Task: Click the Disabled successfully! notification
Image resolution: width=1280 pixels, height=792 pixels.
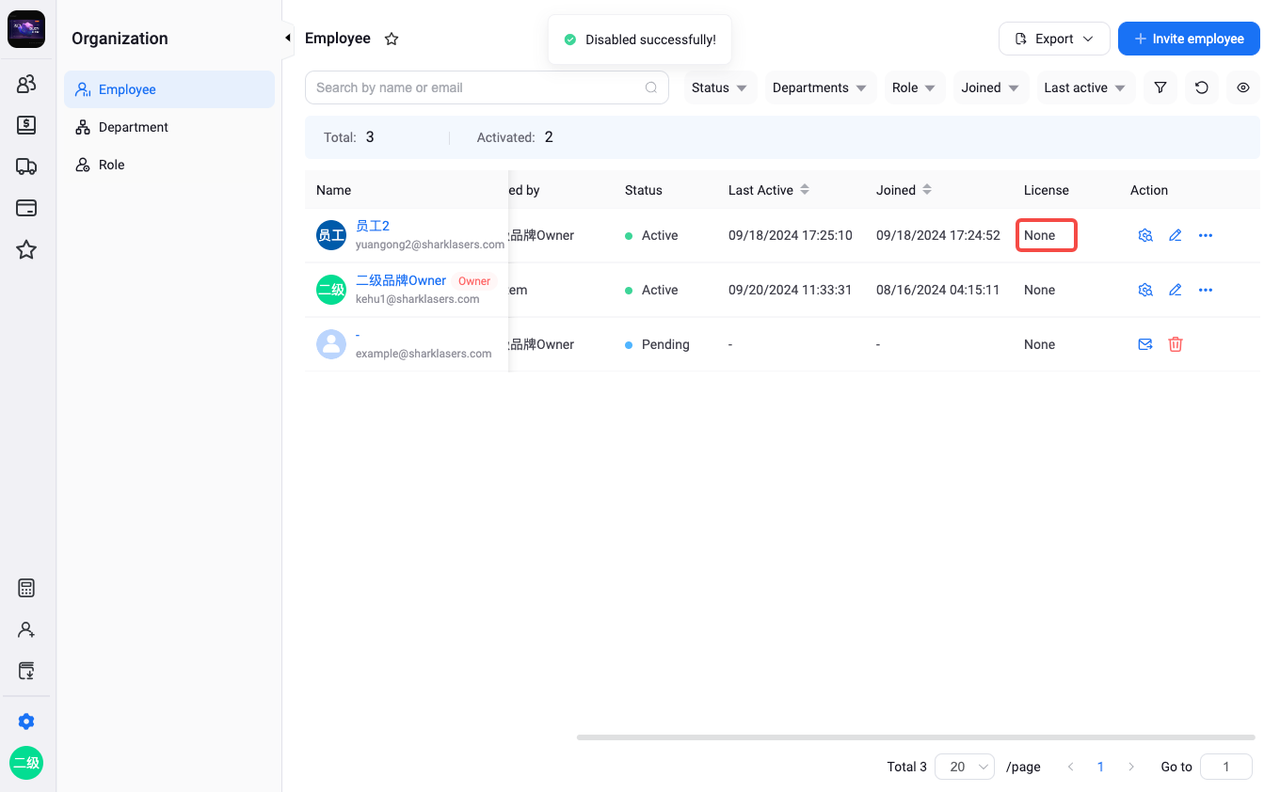Action: [640, 40]
